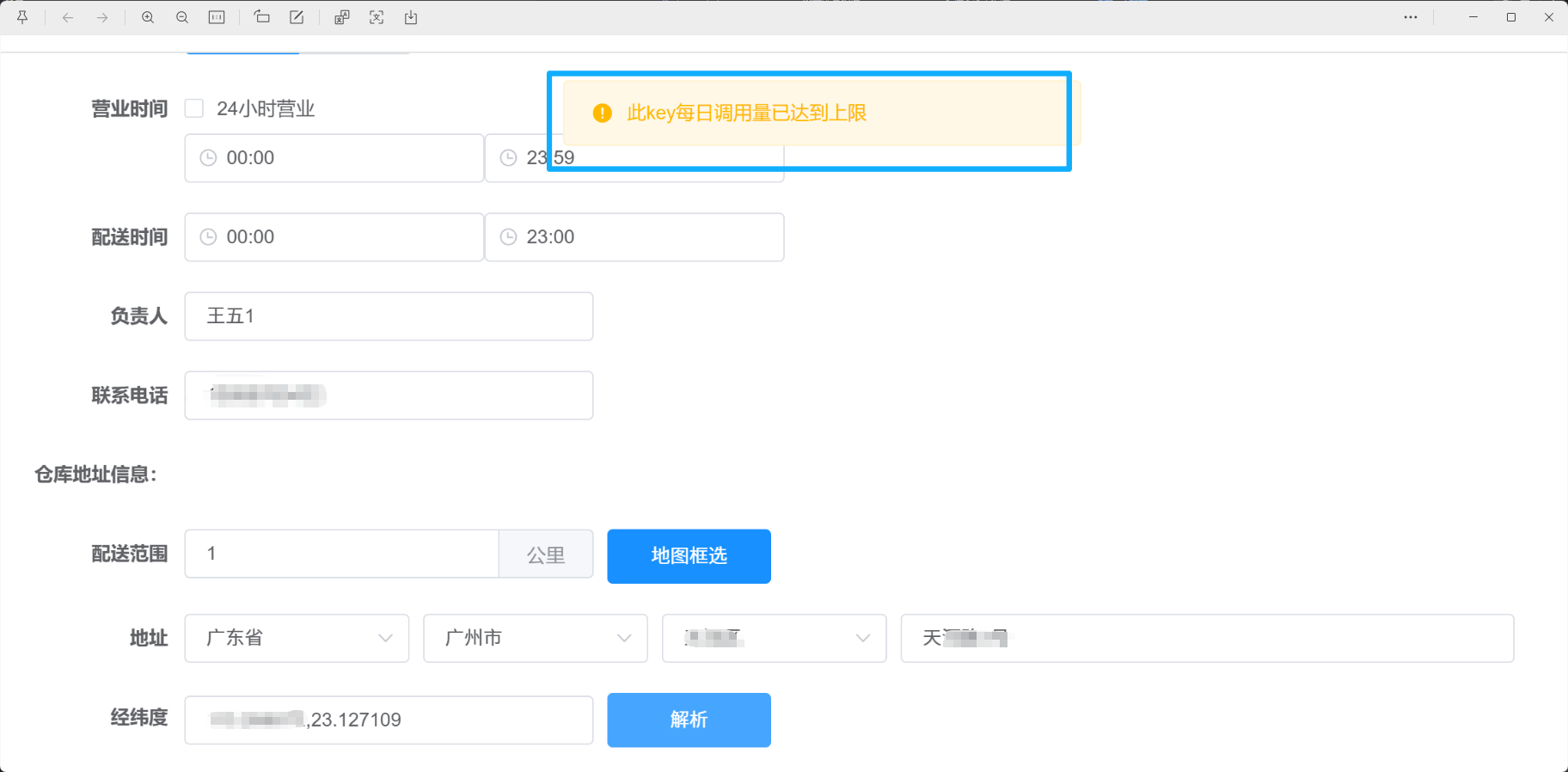The image size is (1568, 772).
Task: Open the three-dot more options menu
Action: (x=1411, y=17)
